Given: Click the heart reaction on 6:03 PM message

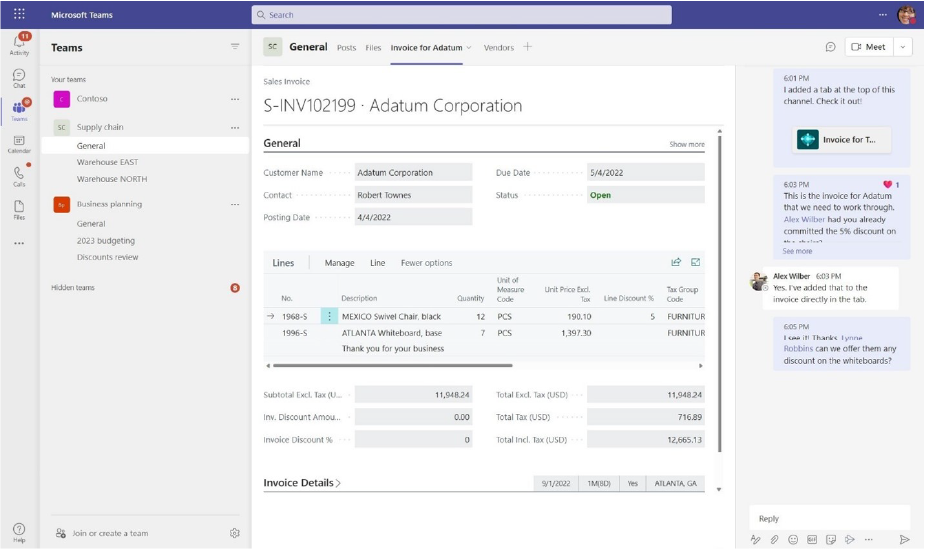Looking at the screenshot, I should point(887,185).
